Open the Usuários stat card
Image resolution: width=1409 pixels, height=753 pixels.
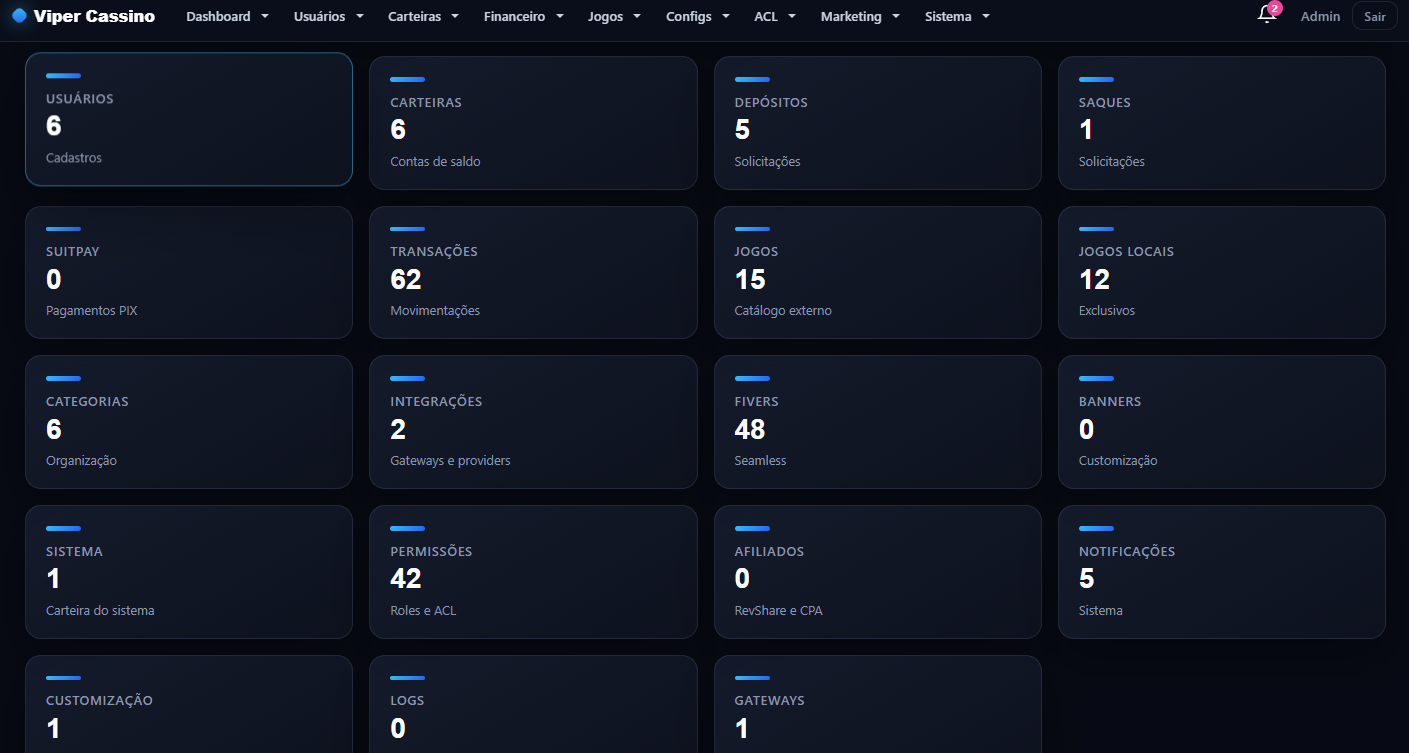click(x=189, y=119)
